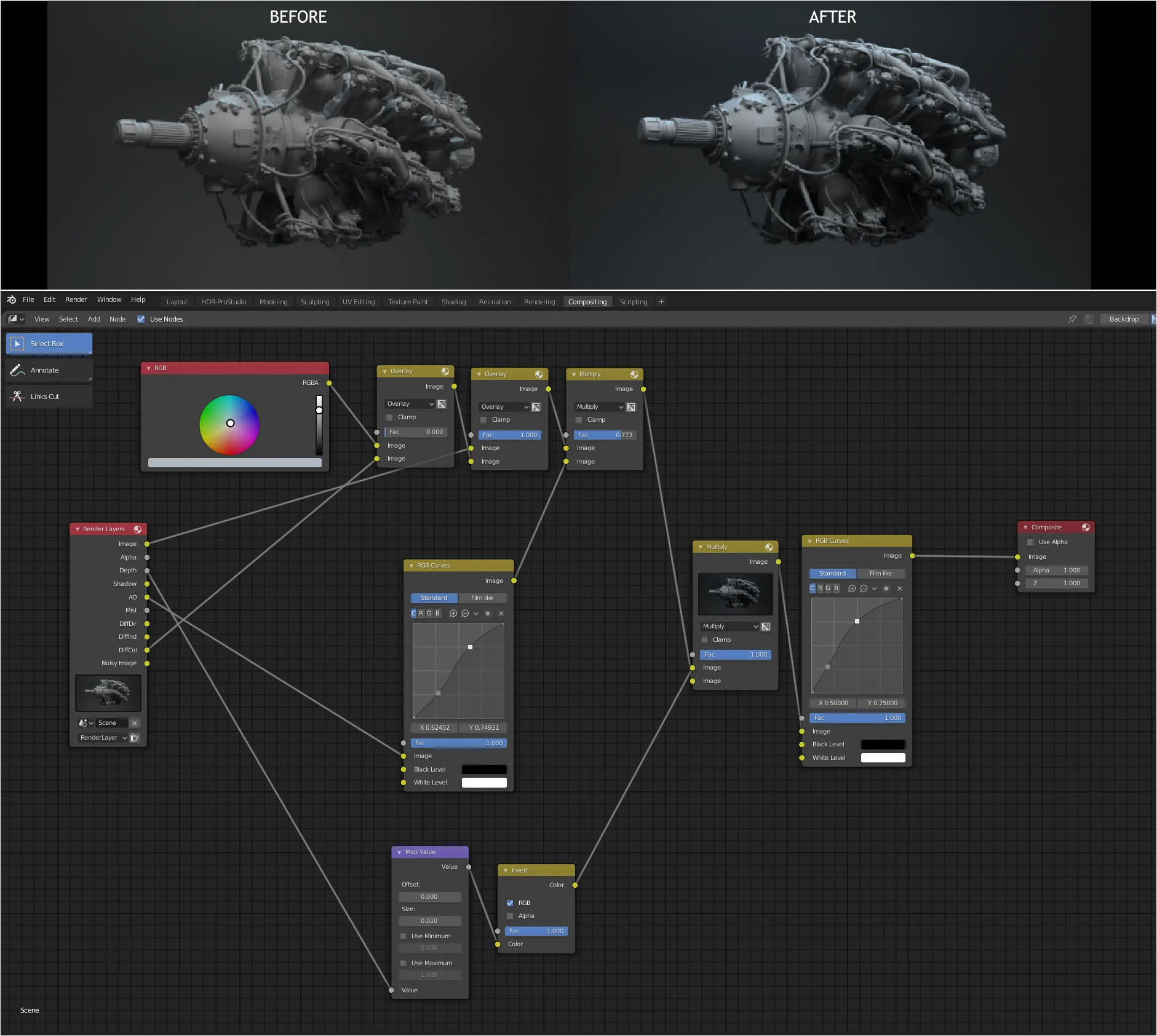Click the Blender logo icon
This screenshot has width=1157, height=1036.
(x=11, y=300)
